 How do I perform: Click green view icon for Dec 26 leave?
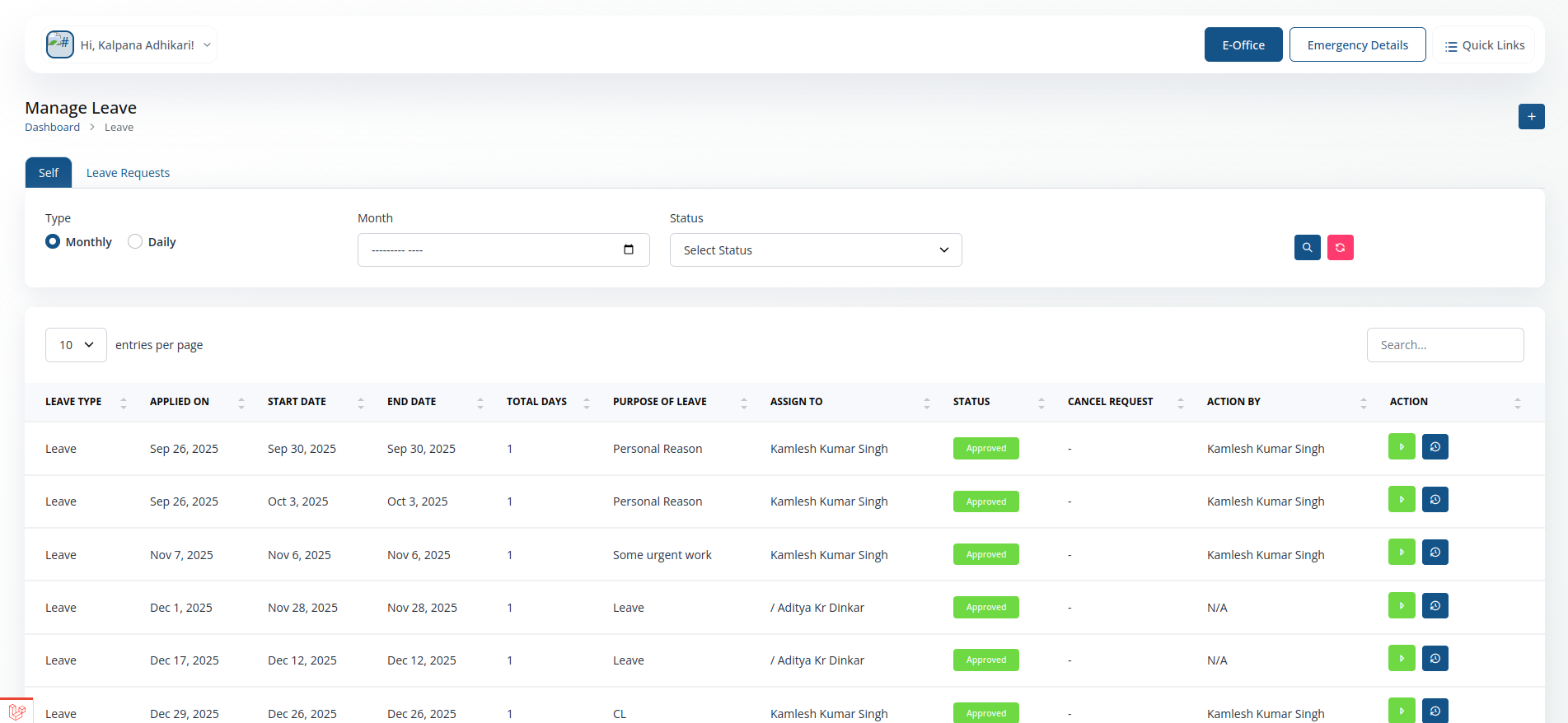pyautogui.click(x=1402, y=711)
